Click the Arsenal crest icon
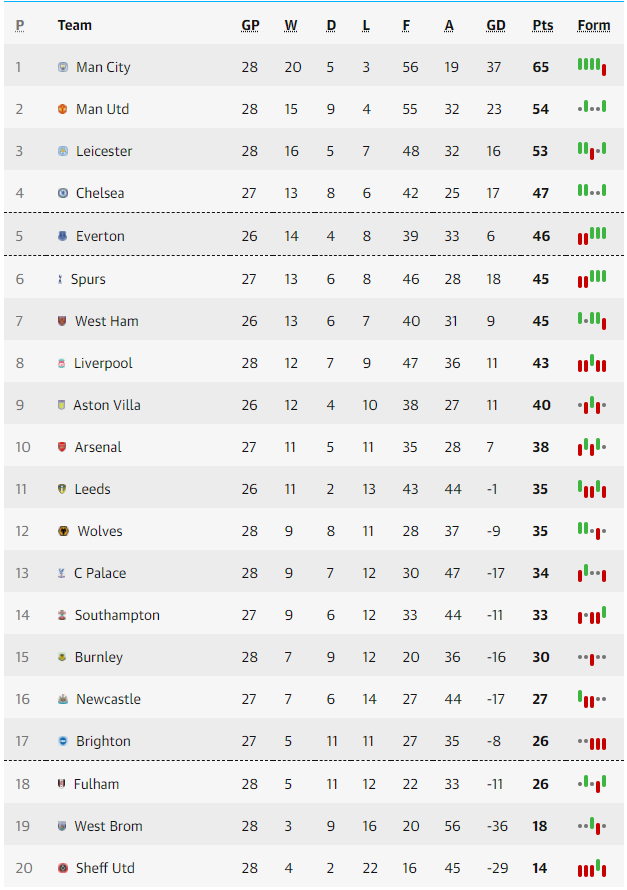This screenshot has height=890, width=627. coord(62,447)
